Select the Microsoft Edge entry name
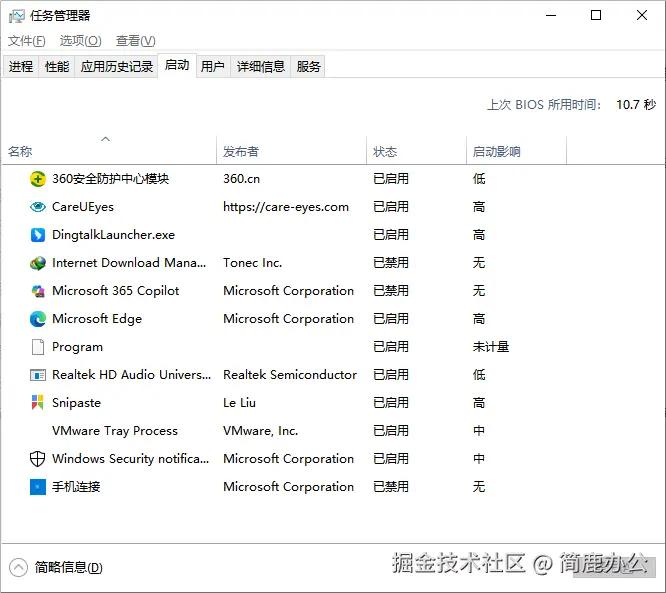Viewport: 666px width, 593px height. (x=97, y=319)
